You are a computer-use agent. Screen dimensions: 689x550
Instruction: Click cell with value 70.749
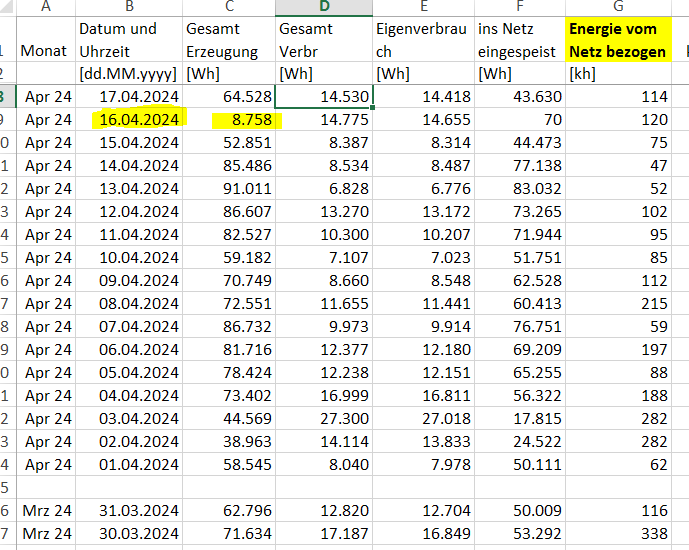click(x=229, y=281)
